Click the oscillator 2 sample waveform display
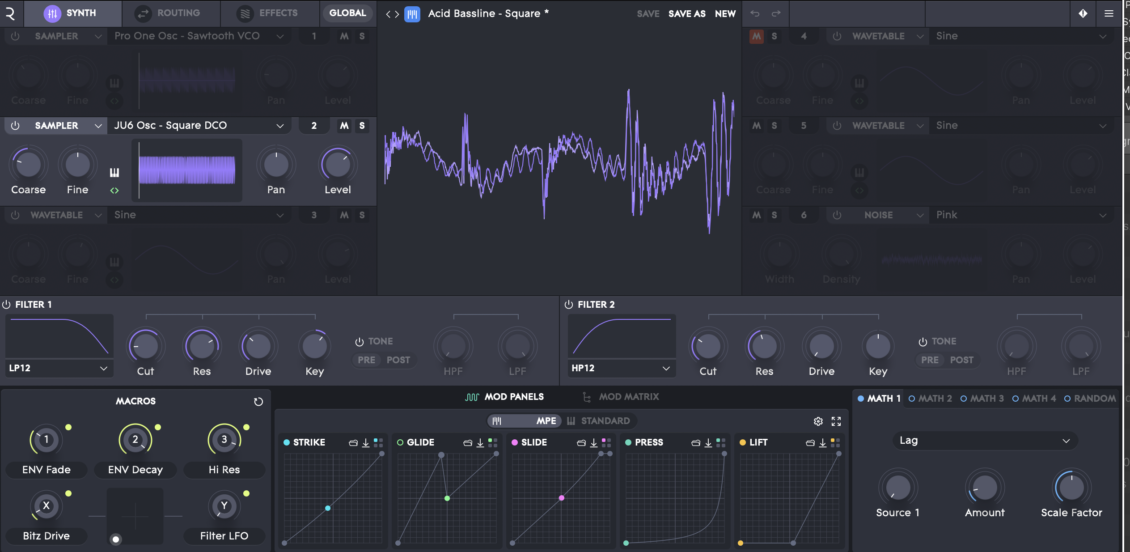 point(187,171)
